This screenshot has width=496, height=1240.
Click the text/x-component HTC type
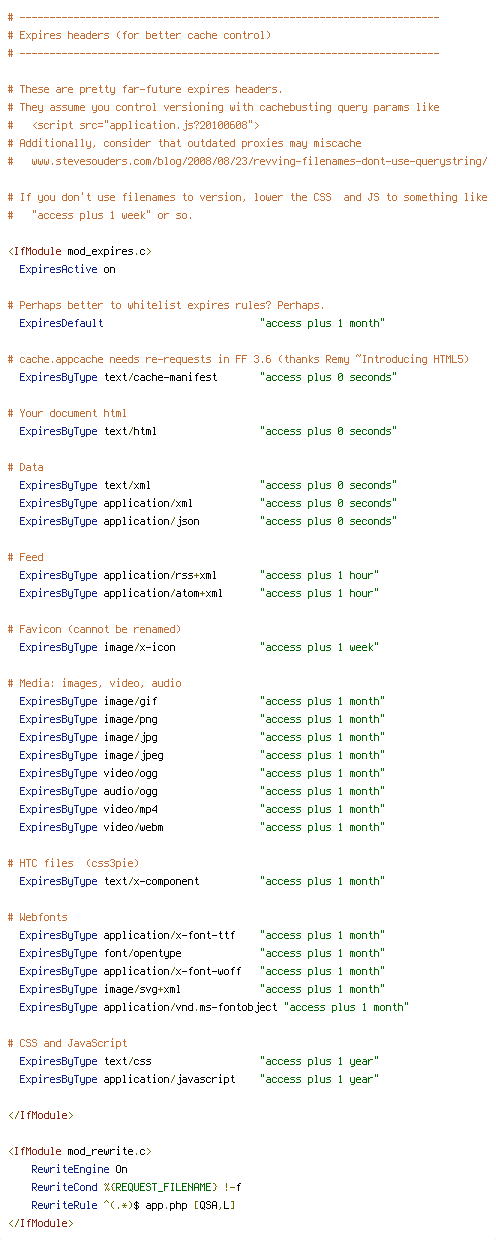pos(152,881)
